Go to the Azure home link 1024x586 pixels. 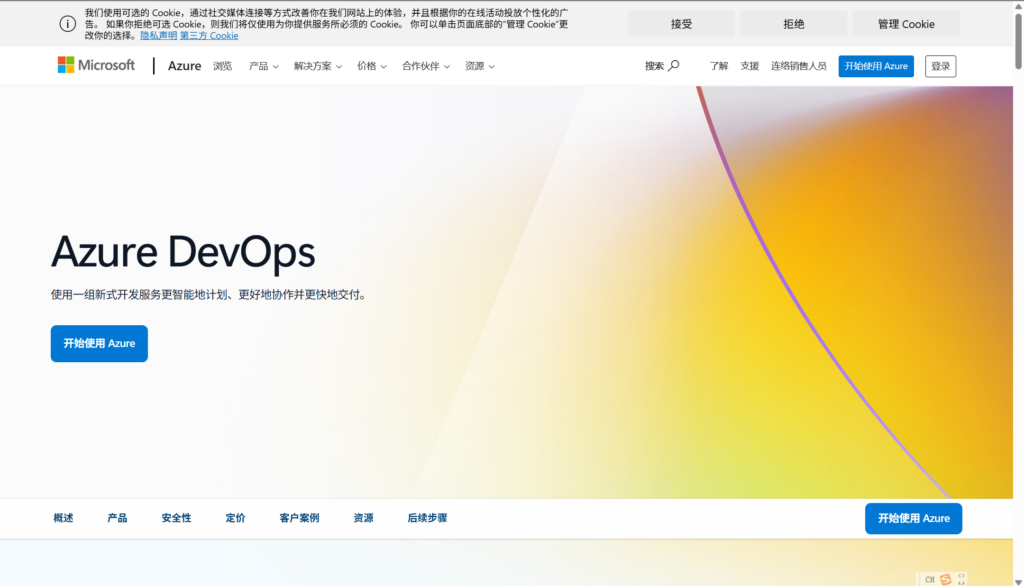pyautogui.click(x=184, y=66)
